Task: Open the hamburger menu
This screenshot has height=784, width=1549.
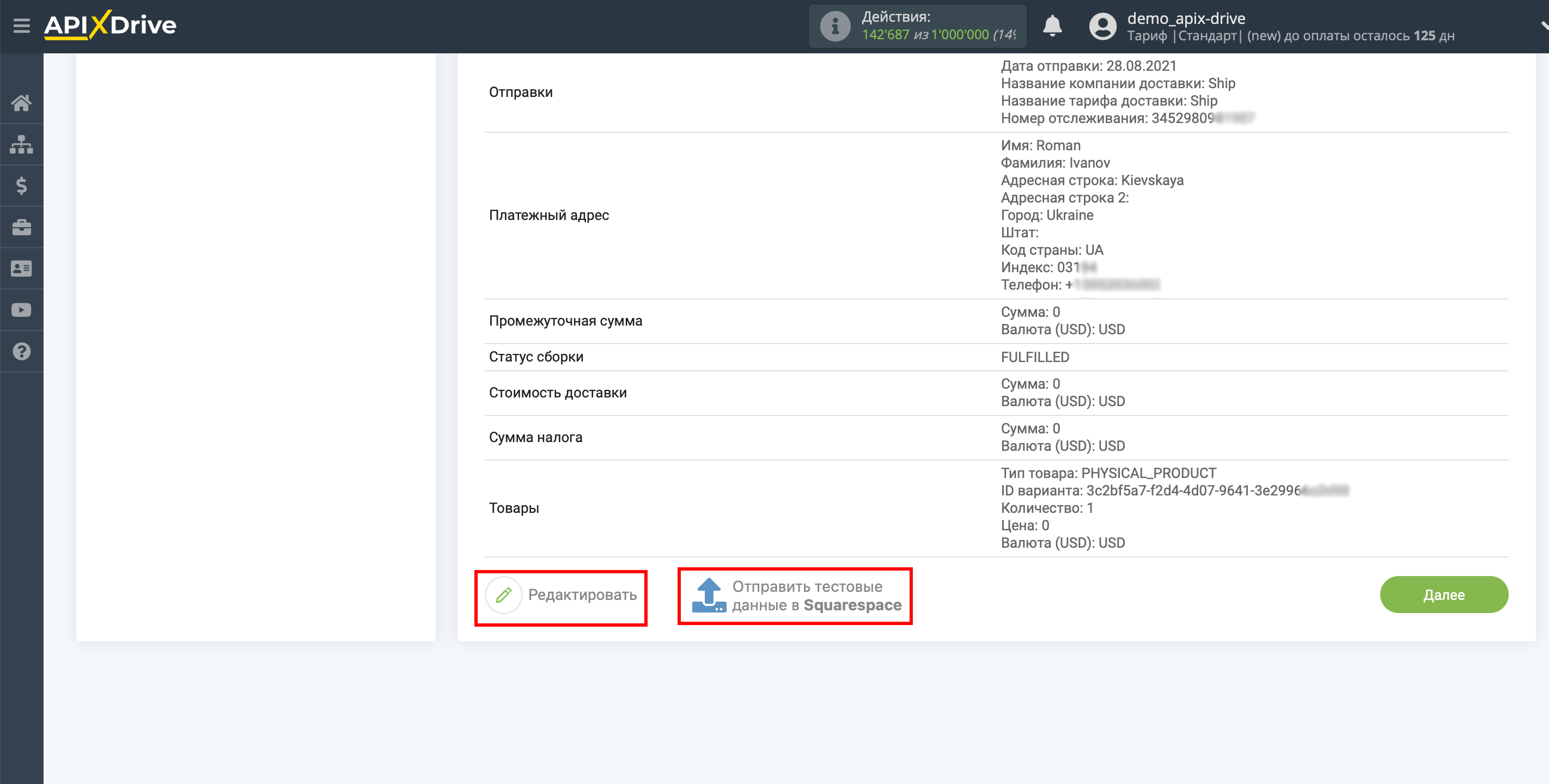Action: click(x=22, y=25)
